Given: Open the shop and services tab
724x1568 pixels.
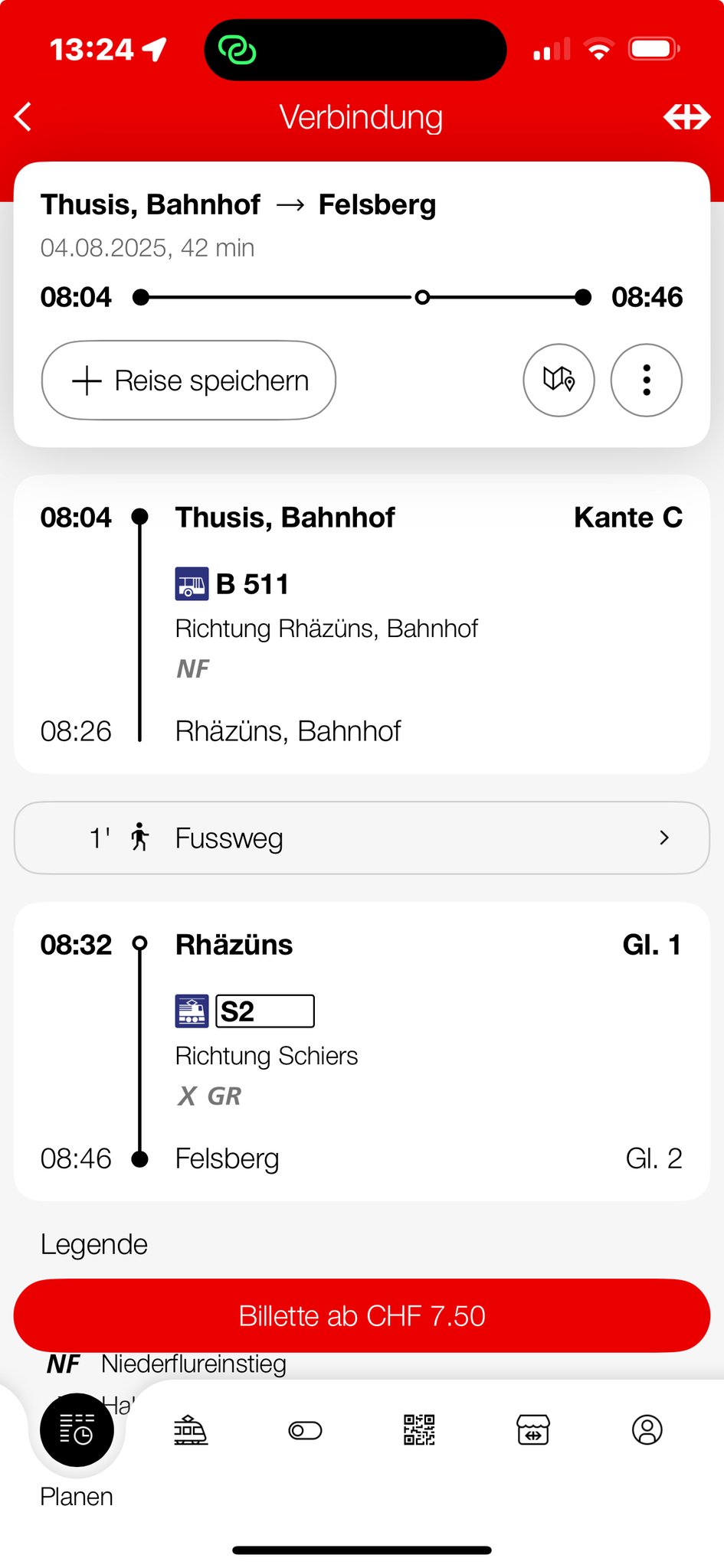Looking at the screenshot, I should click(533, 1429).
